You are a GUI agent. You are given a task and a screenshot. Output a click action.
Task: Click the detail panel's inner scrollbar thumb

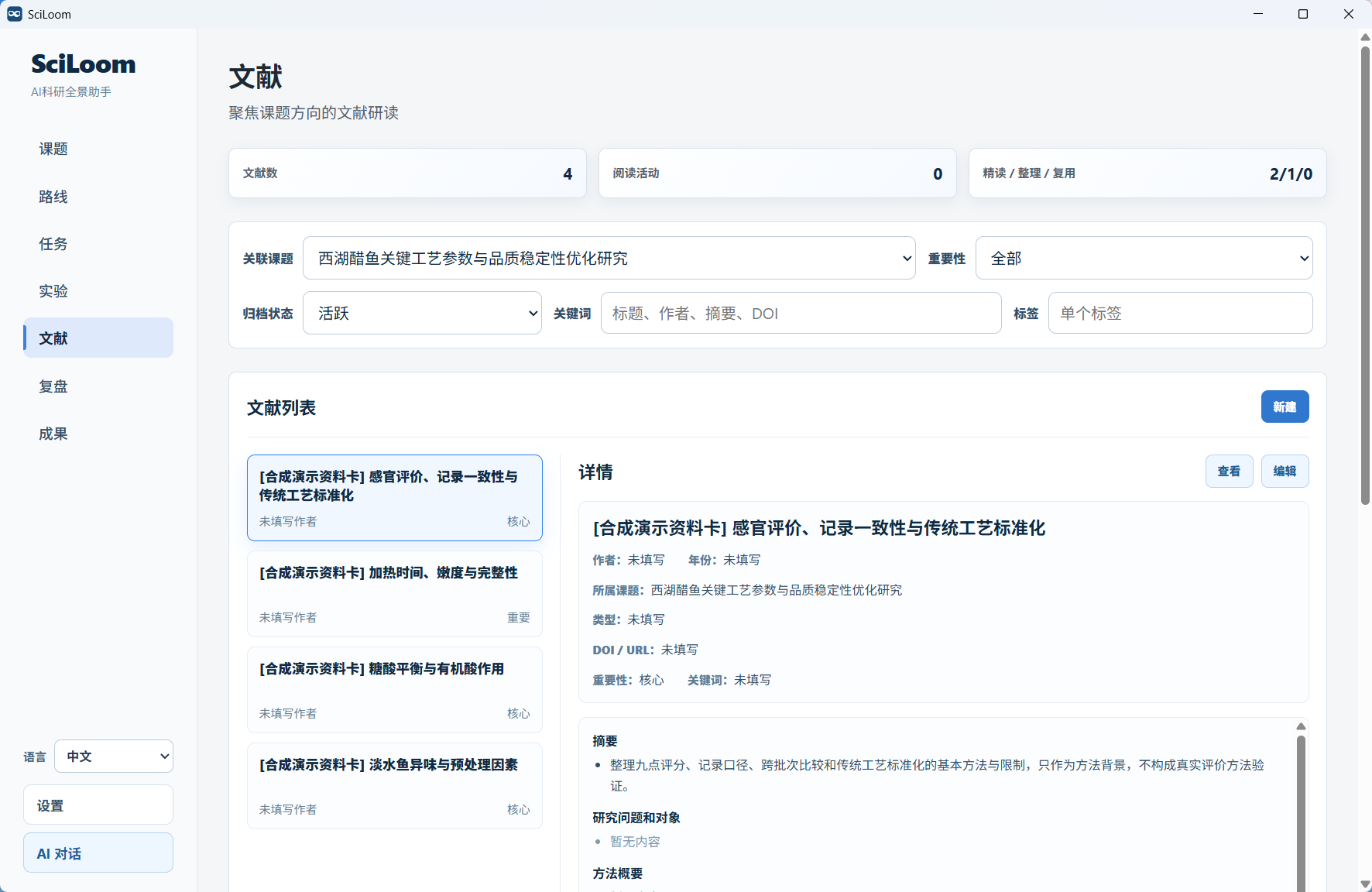[1301, 813]
